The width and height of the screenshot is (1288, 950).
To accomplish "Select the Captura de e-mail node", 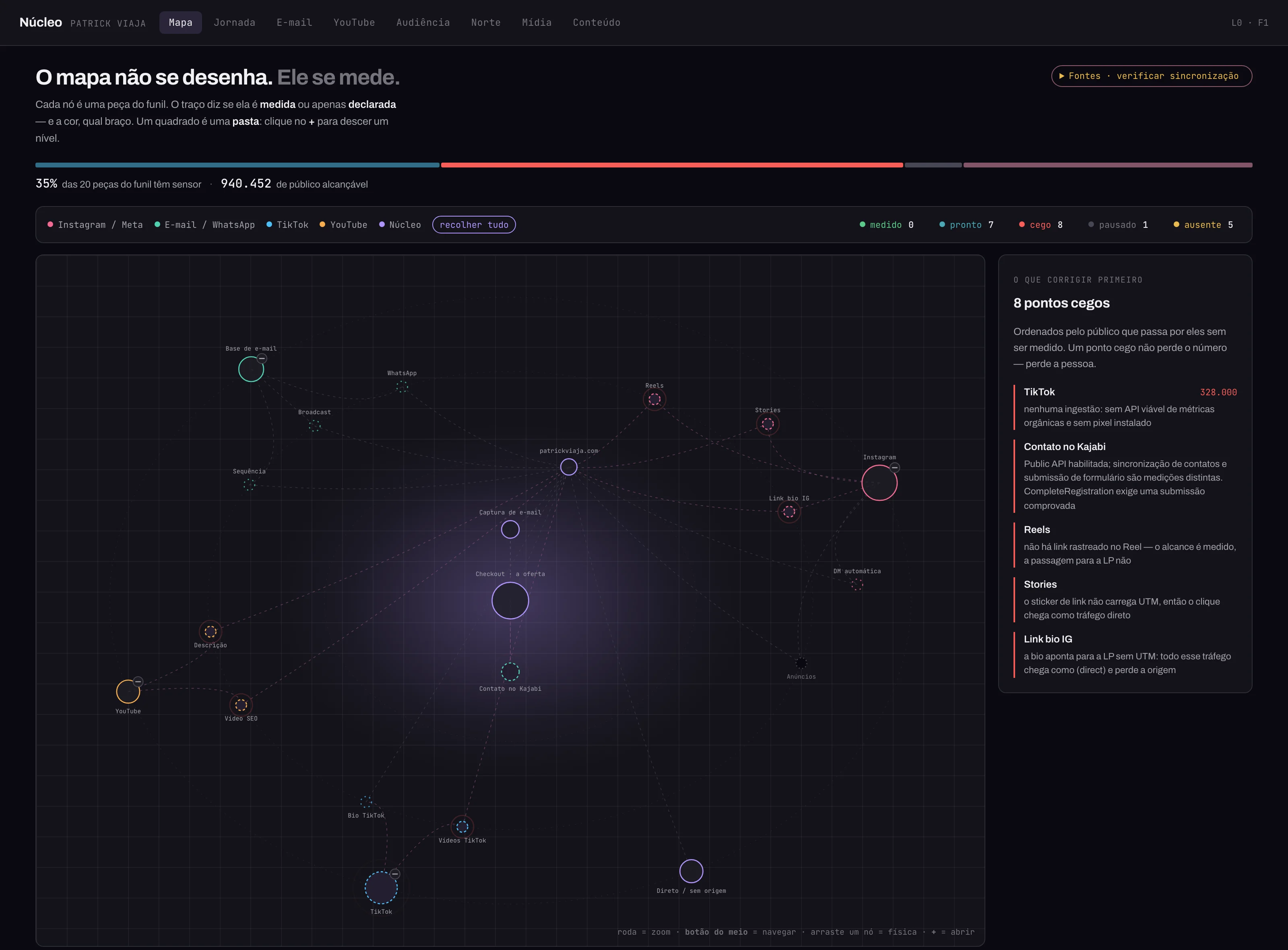I will coord(510,529).
